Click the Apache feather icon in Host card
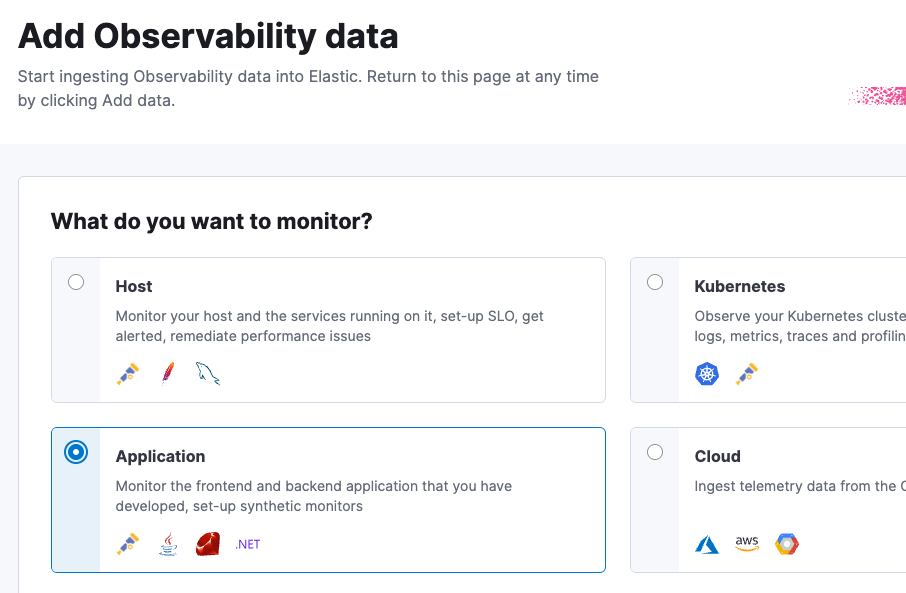The width and height of the screenshot is (906, 593). coord(168,374)
